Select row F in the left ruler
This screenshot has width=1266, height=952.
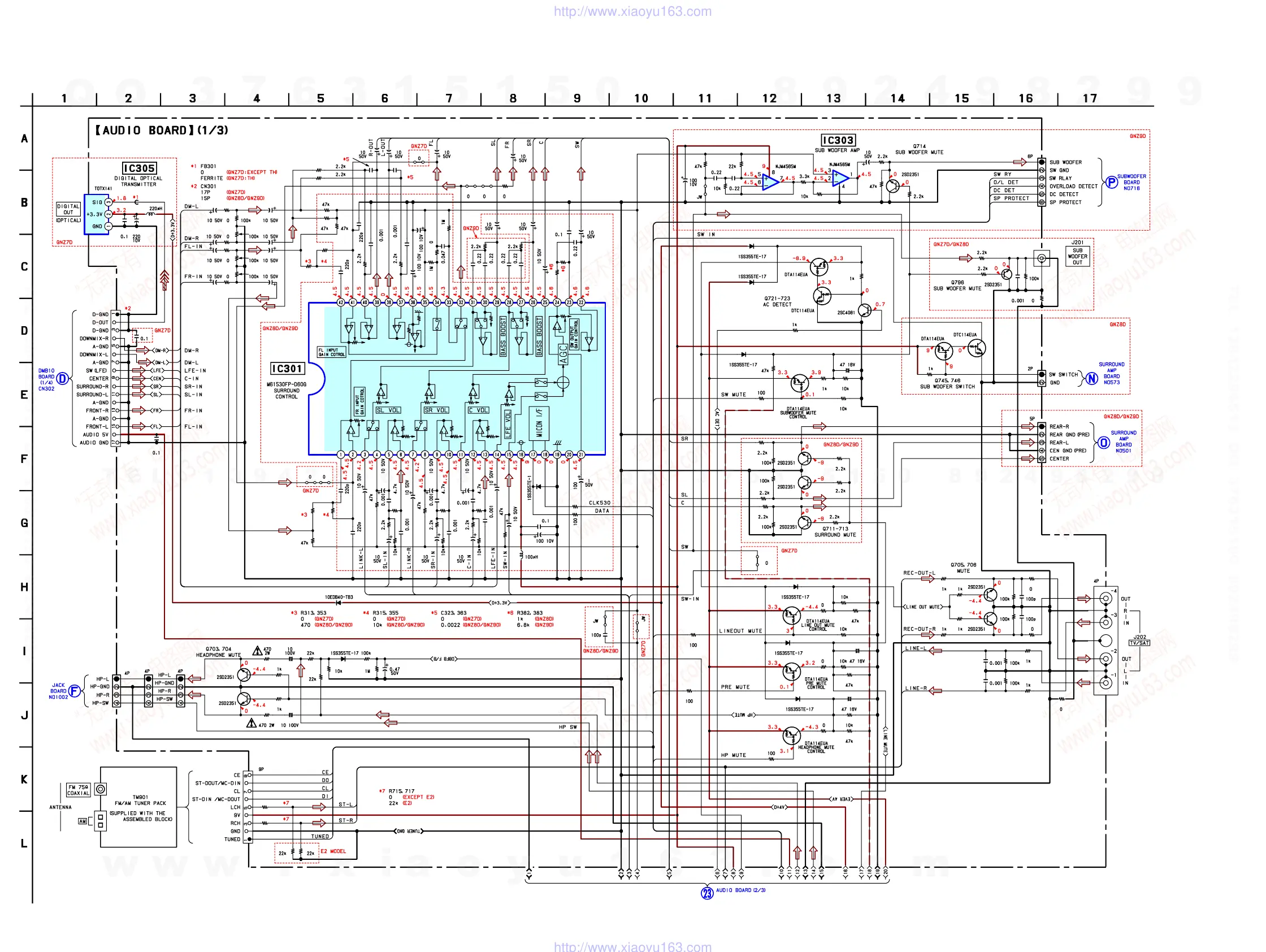[24, 458]
